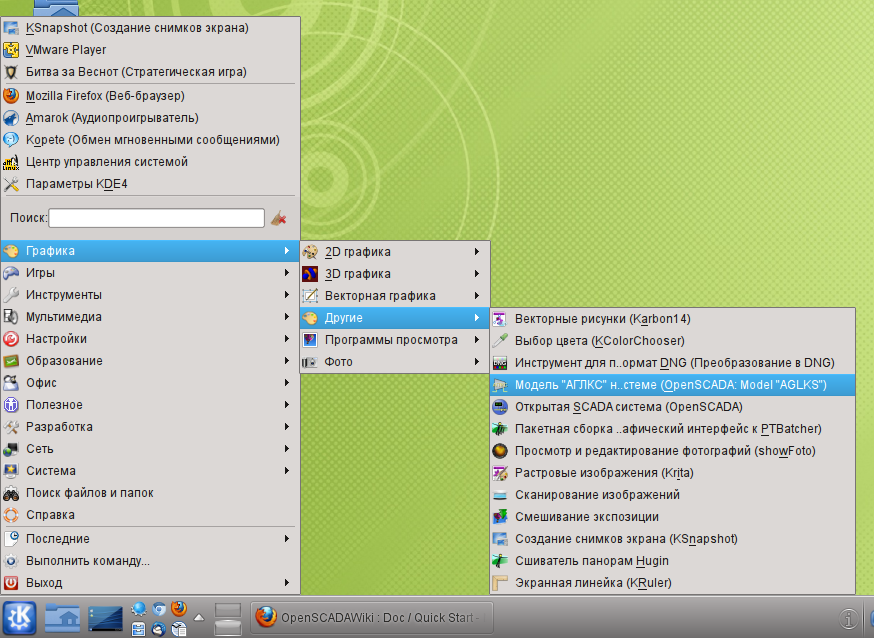Image resolution: width=874 pixels, height=638 pixels.
Task: Expand the Настройки submenu
Action: pyautogui.click(x=150, y=339)
